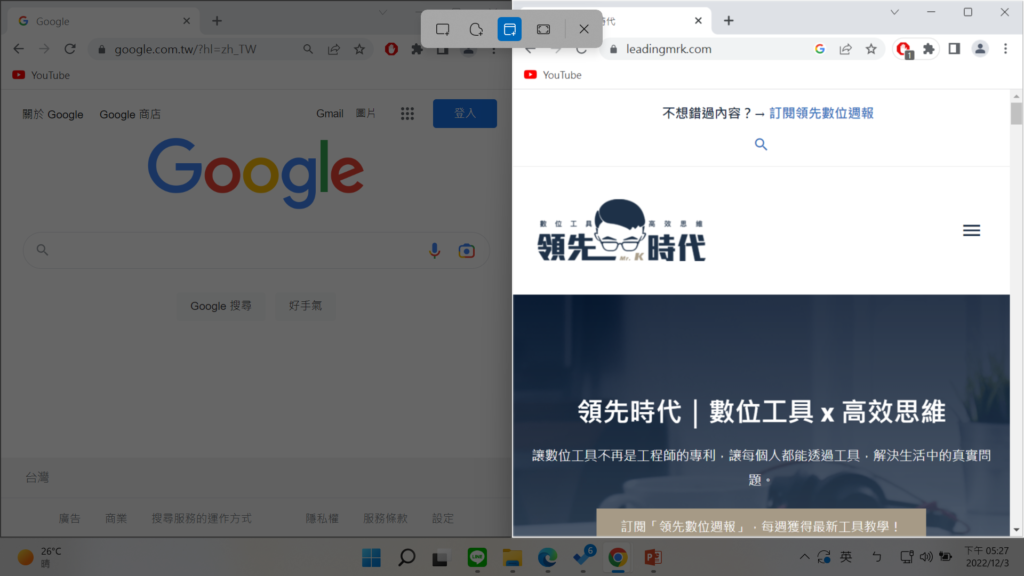Click scrollbar down arrow in right window
Screen dimensions: 1024x576
[x=1016, y=530]
